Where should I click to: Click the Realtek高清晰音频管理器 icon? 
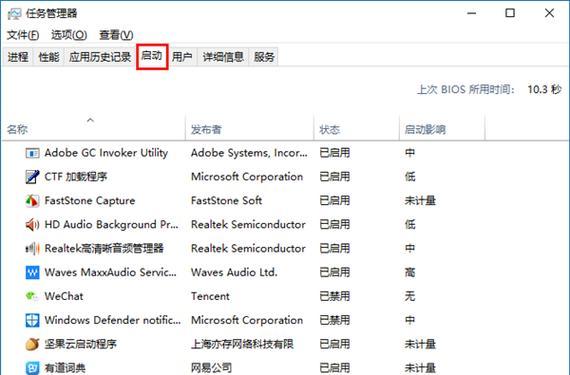pyautogui.click(x=32, y=249)
